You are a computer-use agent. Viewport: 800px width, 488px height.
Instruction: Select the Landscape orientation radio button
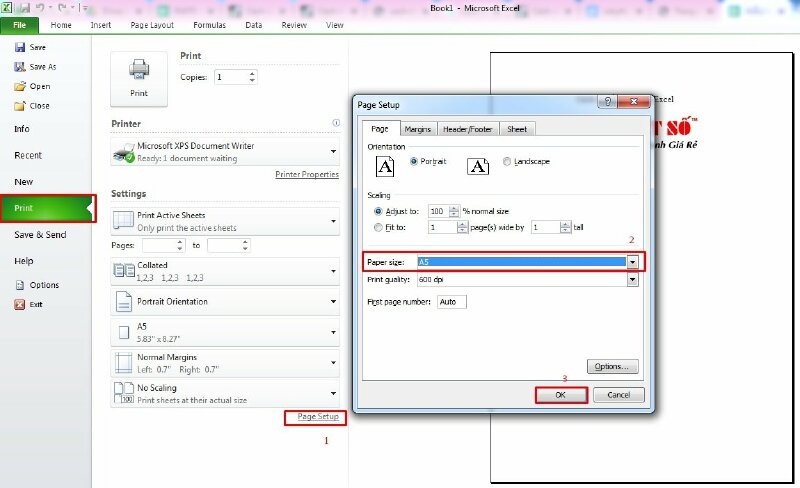pos(508,162)
